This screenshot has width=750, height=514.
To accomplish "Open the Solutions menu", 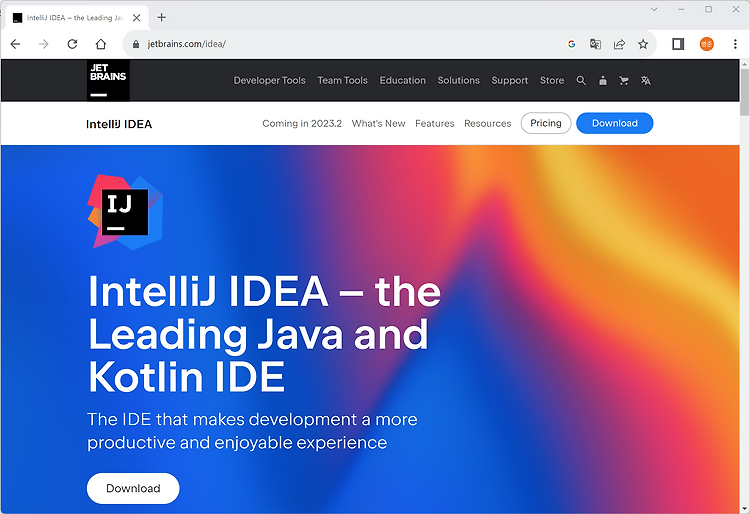I will point(458,80).
